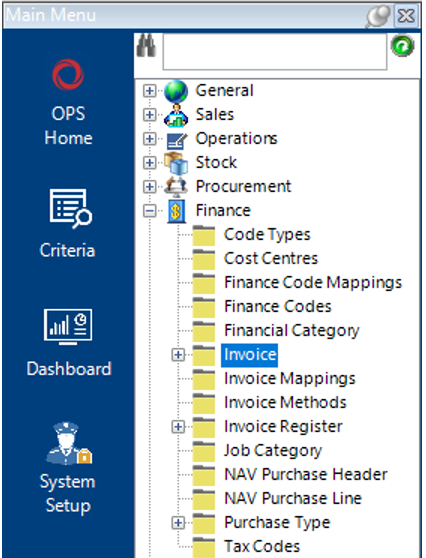Click the Stock boxes icon
This screenshot has height=558, width=426.
tap(176, 163)
